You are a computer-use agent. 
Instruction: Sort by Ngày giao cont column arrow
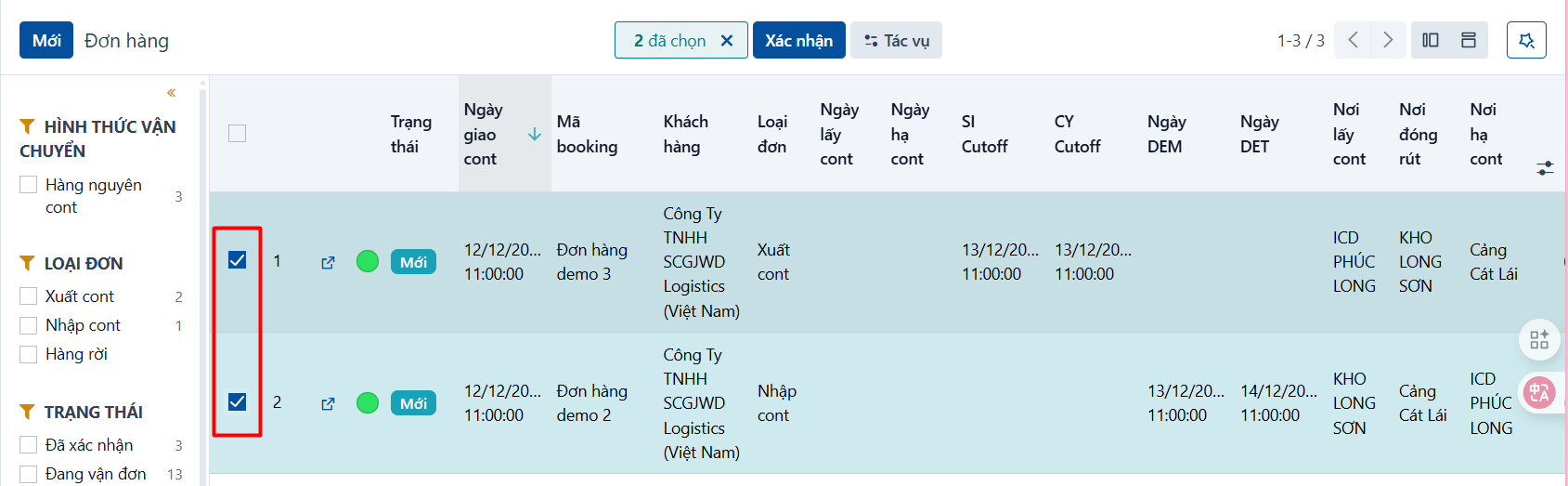[535, 135]
